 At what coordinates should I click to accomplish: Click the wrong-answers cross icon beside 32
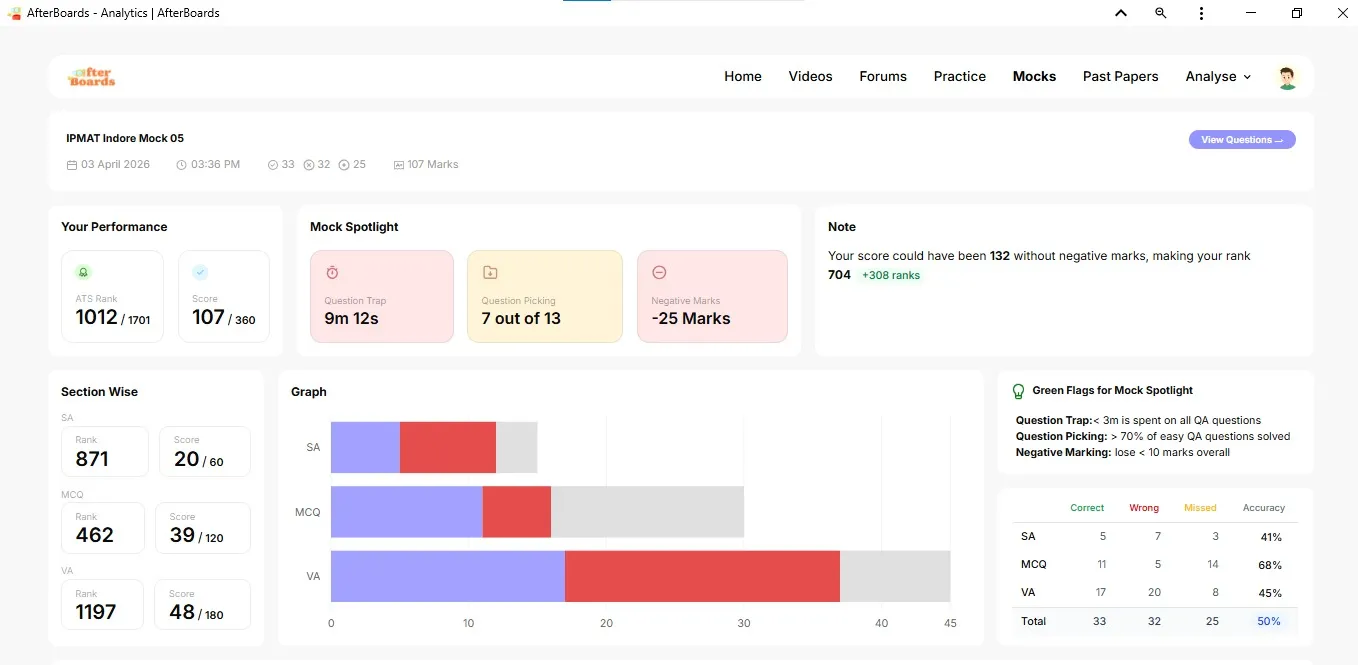[x=309, y=165]
